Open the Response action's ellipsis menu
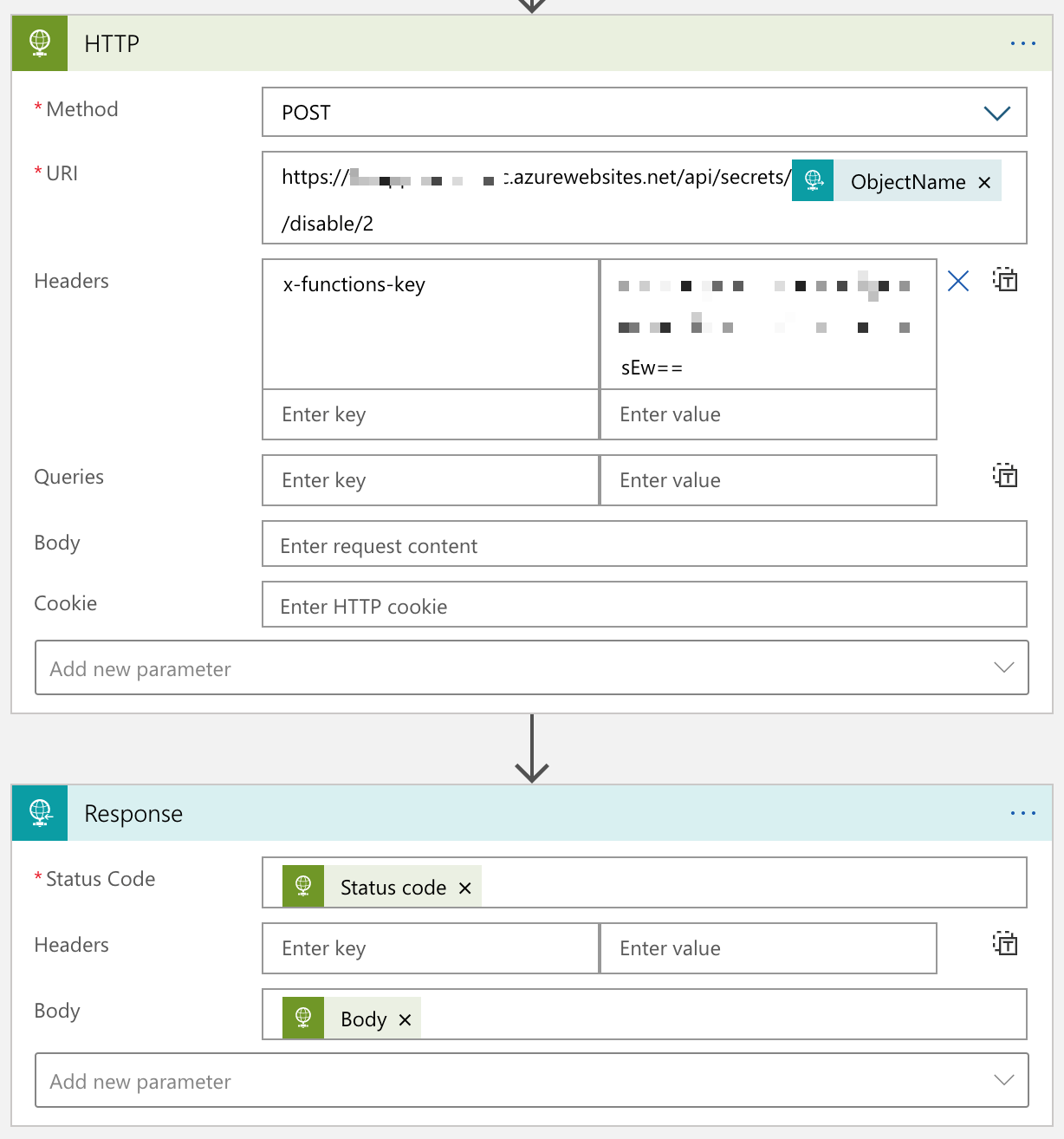This screenshot has width=1064, height=1139. (x=1022, y=812)
